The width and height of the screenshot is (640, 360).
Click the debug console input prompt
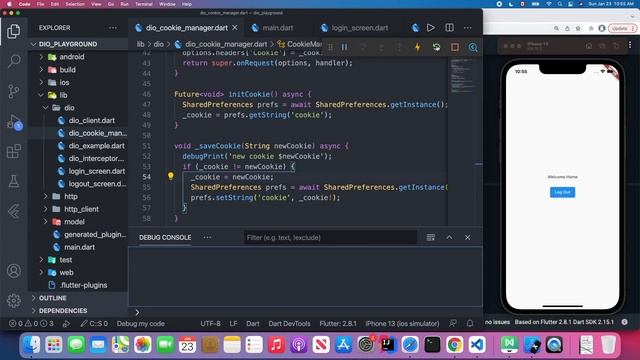[x=305, y=313]
